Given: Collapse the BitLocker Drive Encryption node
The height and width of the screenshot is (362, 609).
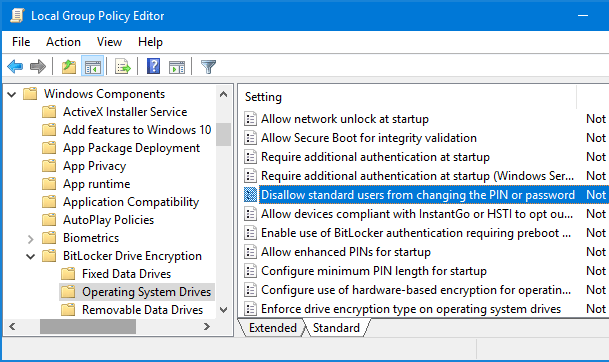Looking at the screenshot, I should 31,256.
